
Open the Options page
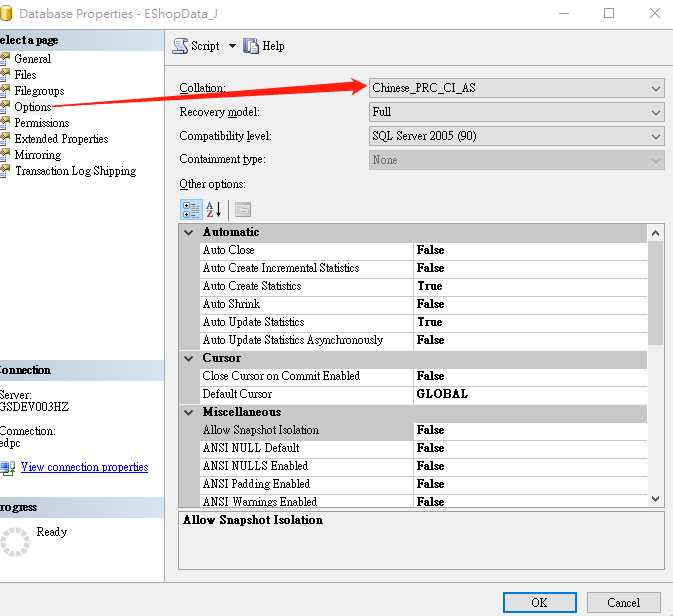coord(33,107)
